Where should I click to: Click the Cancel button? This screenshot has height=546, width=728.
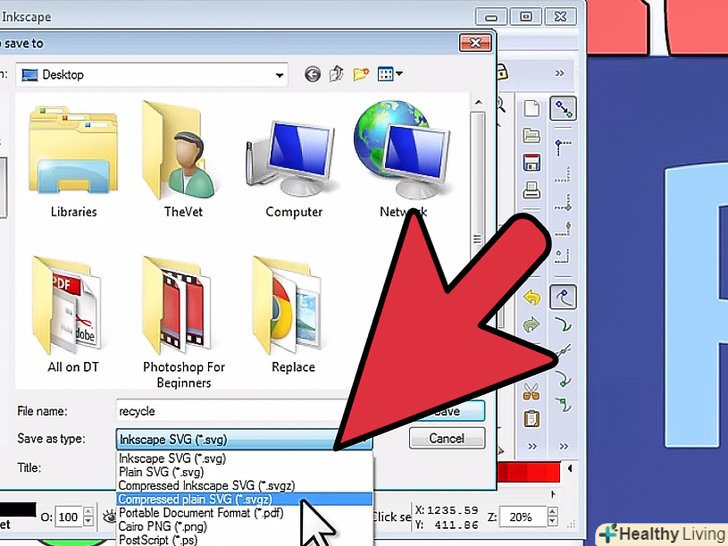(x=447, y=438)
